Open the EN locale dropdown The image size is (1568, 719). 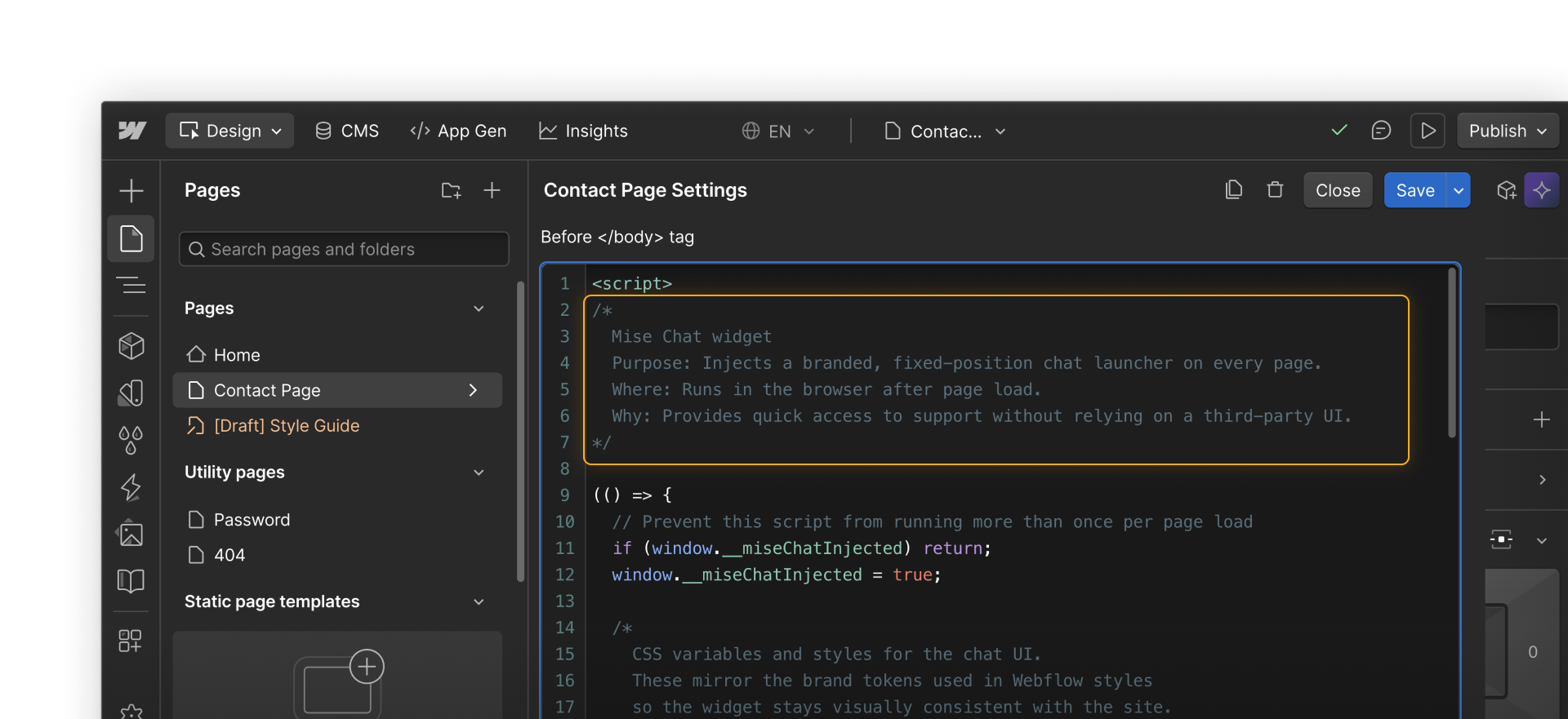[778, 131]
